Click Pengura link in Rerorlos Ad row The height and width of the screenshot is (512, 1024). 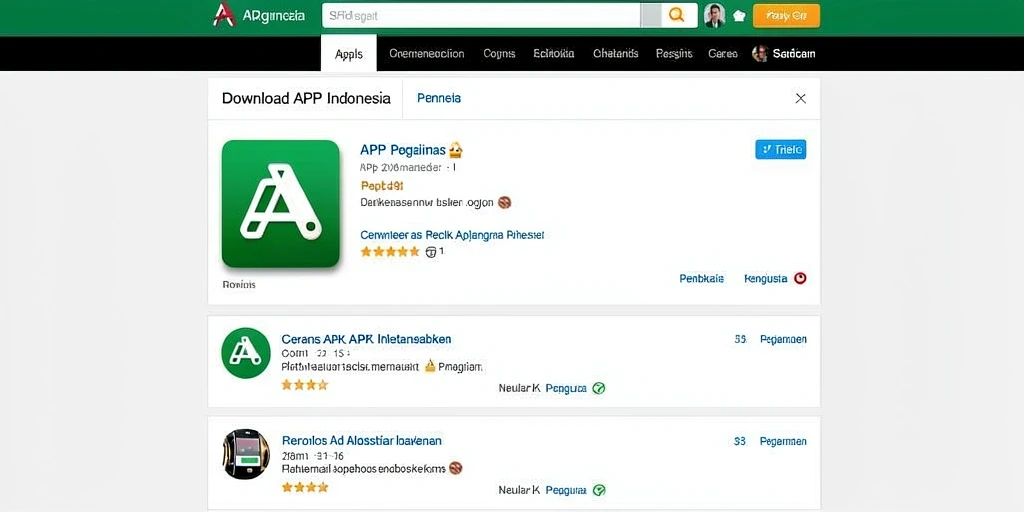566,490
